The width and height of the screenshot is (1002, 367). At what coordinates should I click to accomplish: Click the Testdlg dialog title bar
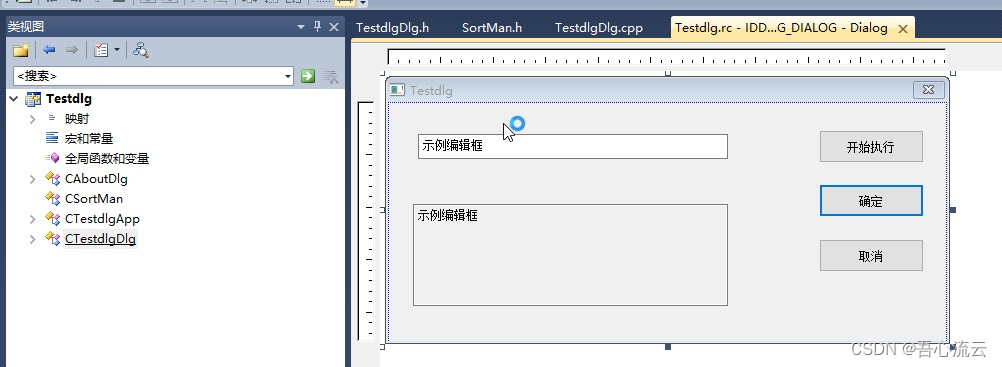pyautogui.click(x=667, y=90)
